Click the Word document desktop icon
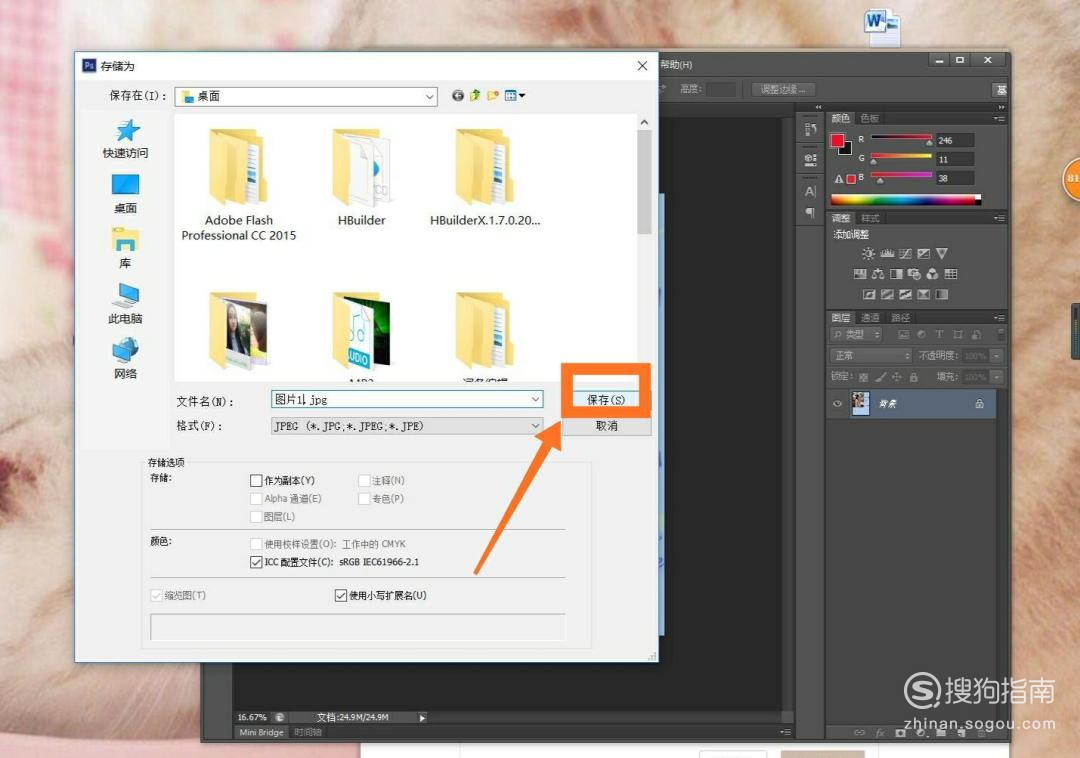 [x=882, y=26]
